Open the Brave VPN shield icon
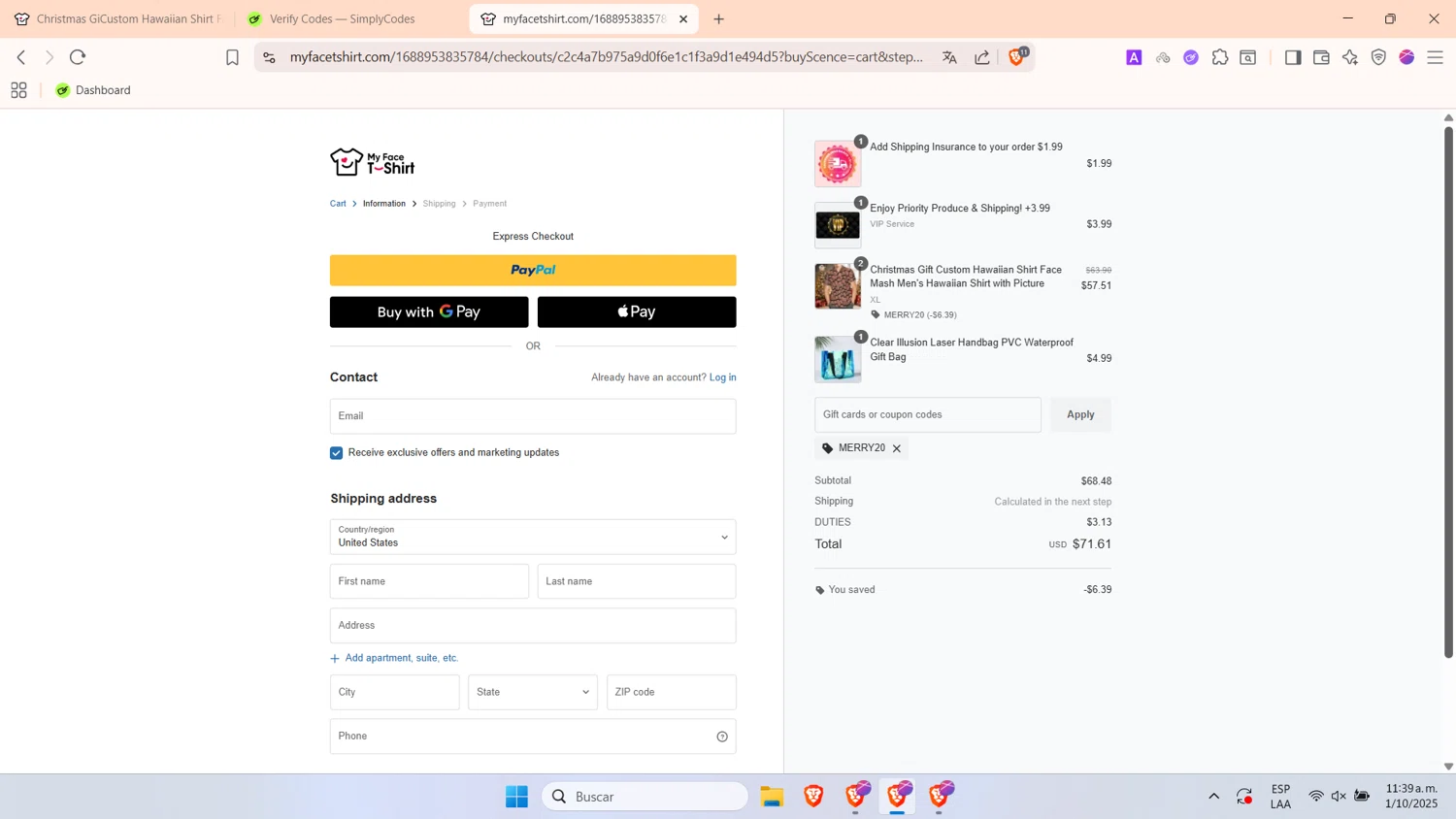The height and width of the screenshot is (819, 1456). click(1378, 57)
